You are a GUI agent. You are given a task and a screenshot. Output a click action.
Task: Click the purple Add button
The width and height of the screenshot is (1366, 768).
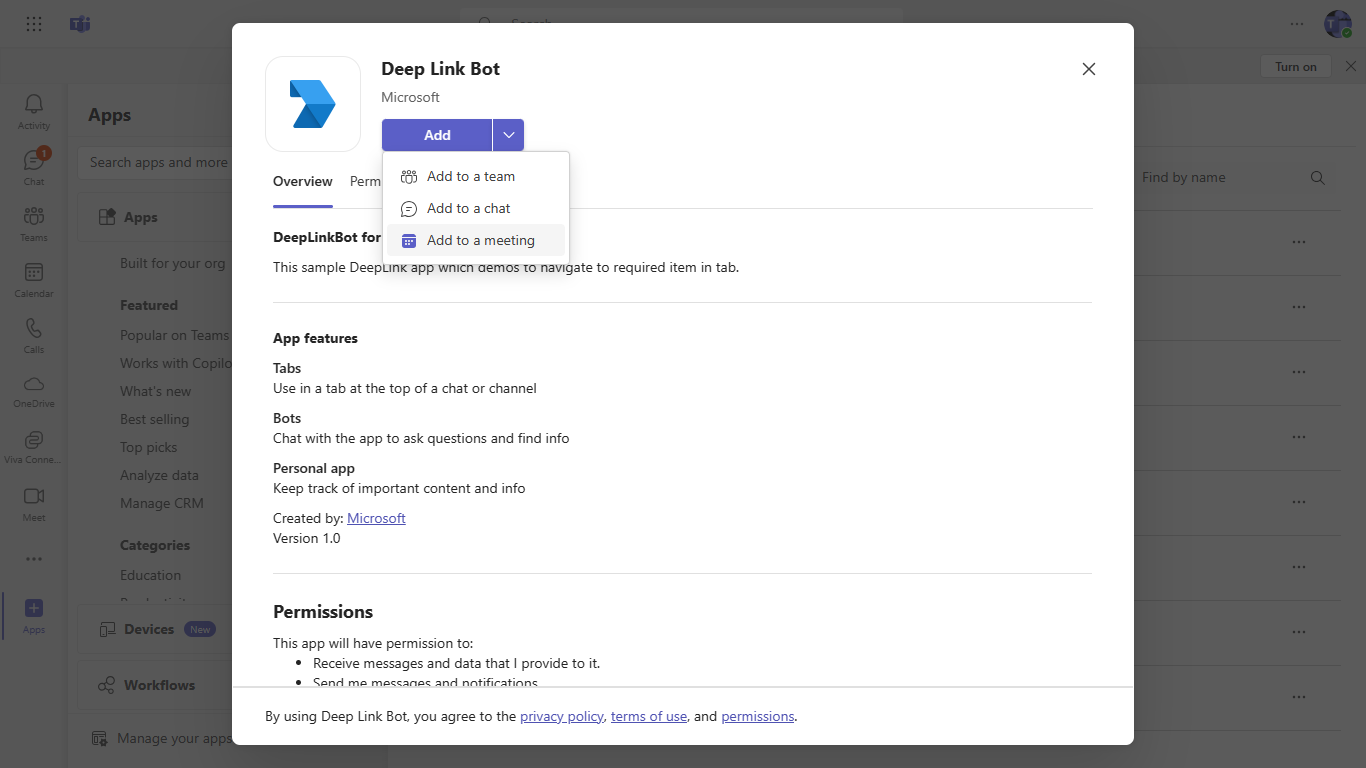(x=437, y=135)
